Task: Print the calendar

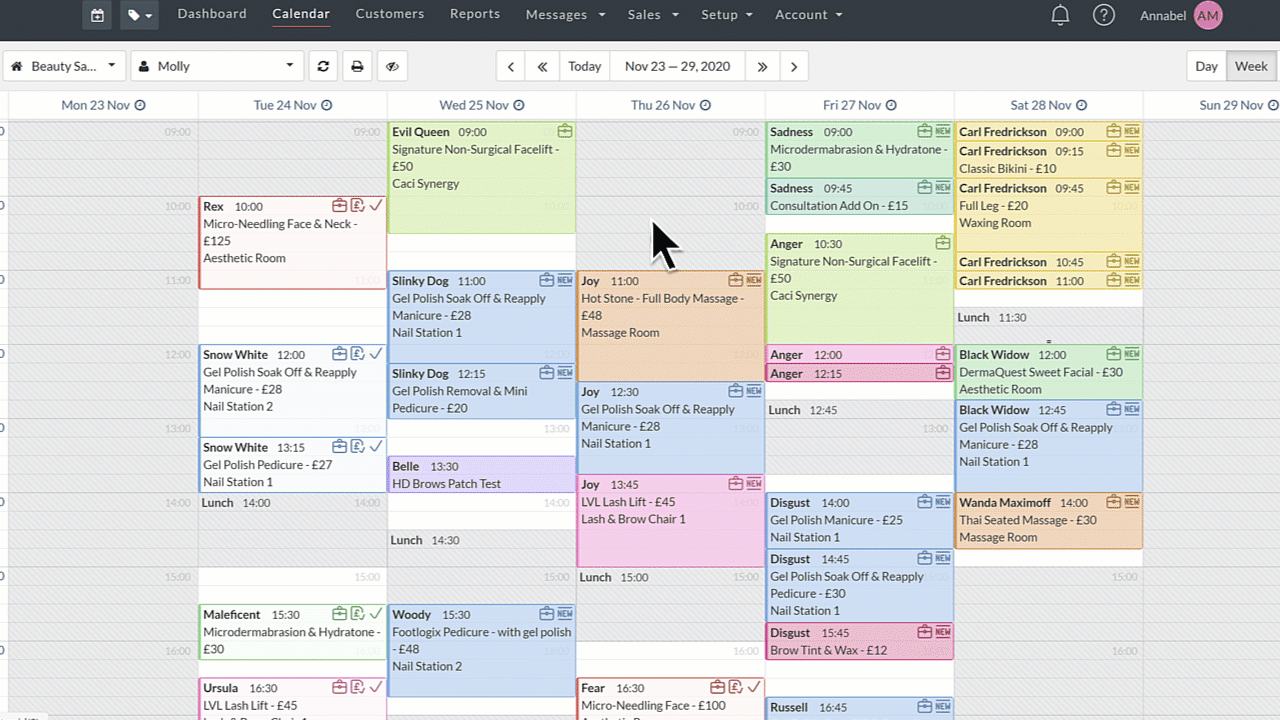Action: [x=357, y=66]
